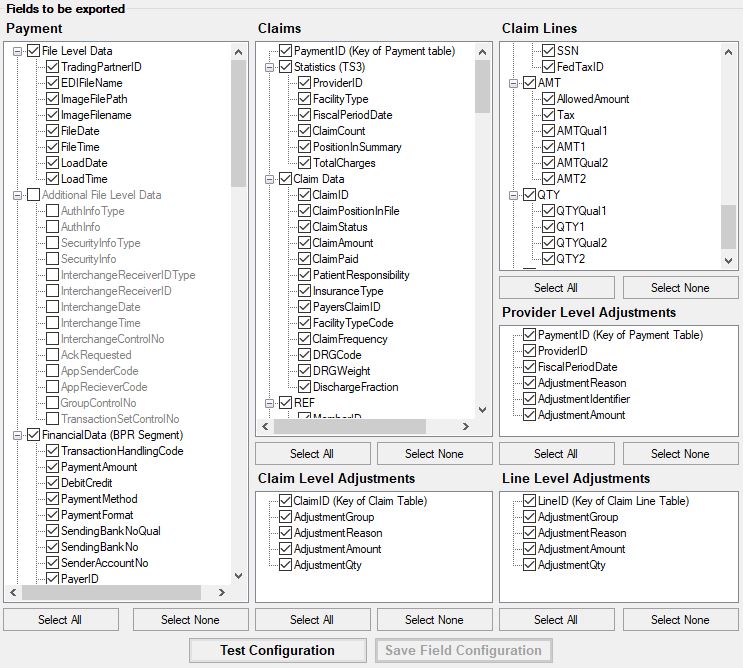Uncheck the PaymentAmount checkbox
Viewport: 743px width, 668px height.
pyautogui.click(x=52, y=467)
